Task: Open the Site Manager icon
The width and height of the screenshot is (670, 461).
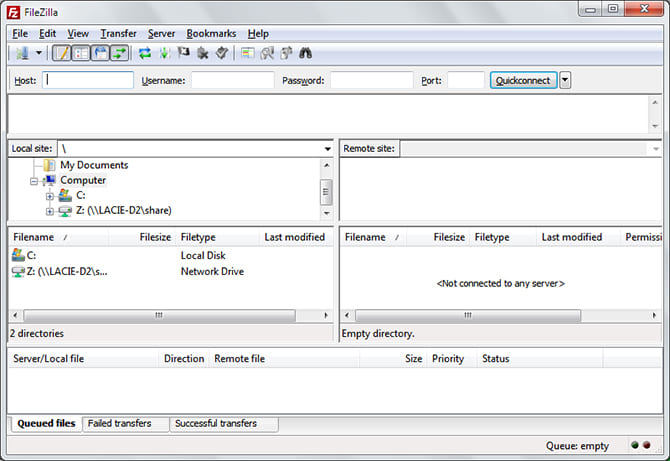Action: [22, 53]
